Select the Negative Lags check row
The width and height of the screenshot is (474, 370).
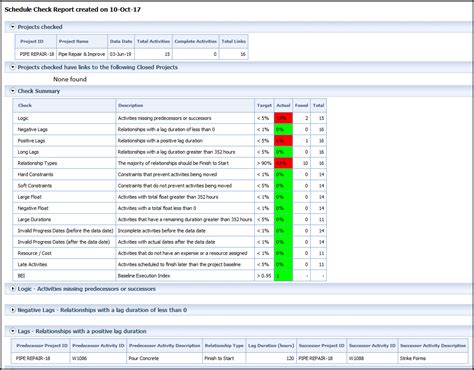(170, 129)
